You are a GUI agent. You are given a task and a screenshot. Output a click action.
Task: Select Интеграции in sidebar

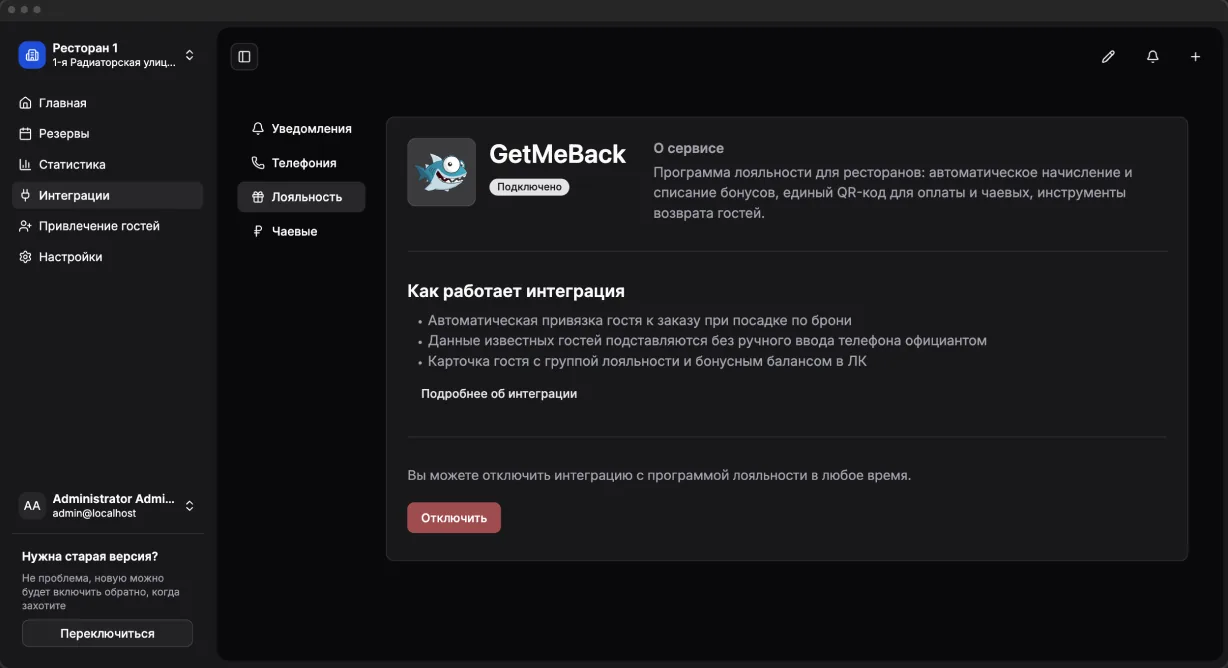tap(108, 196)
